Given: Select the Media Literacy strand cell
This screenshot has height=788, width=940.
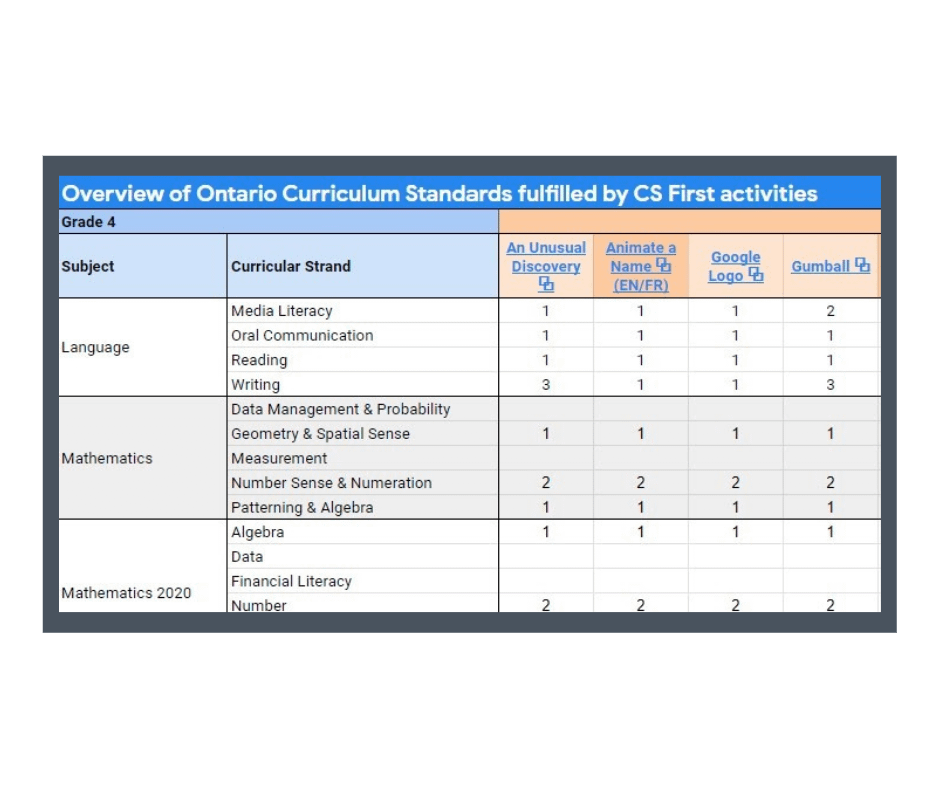Looking at the screenshot, I should 363,311.
